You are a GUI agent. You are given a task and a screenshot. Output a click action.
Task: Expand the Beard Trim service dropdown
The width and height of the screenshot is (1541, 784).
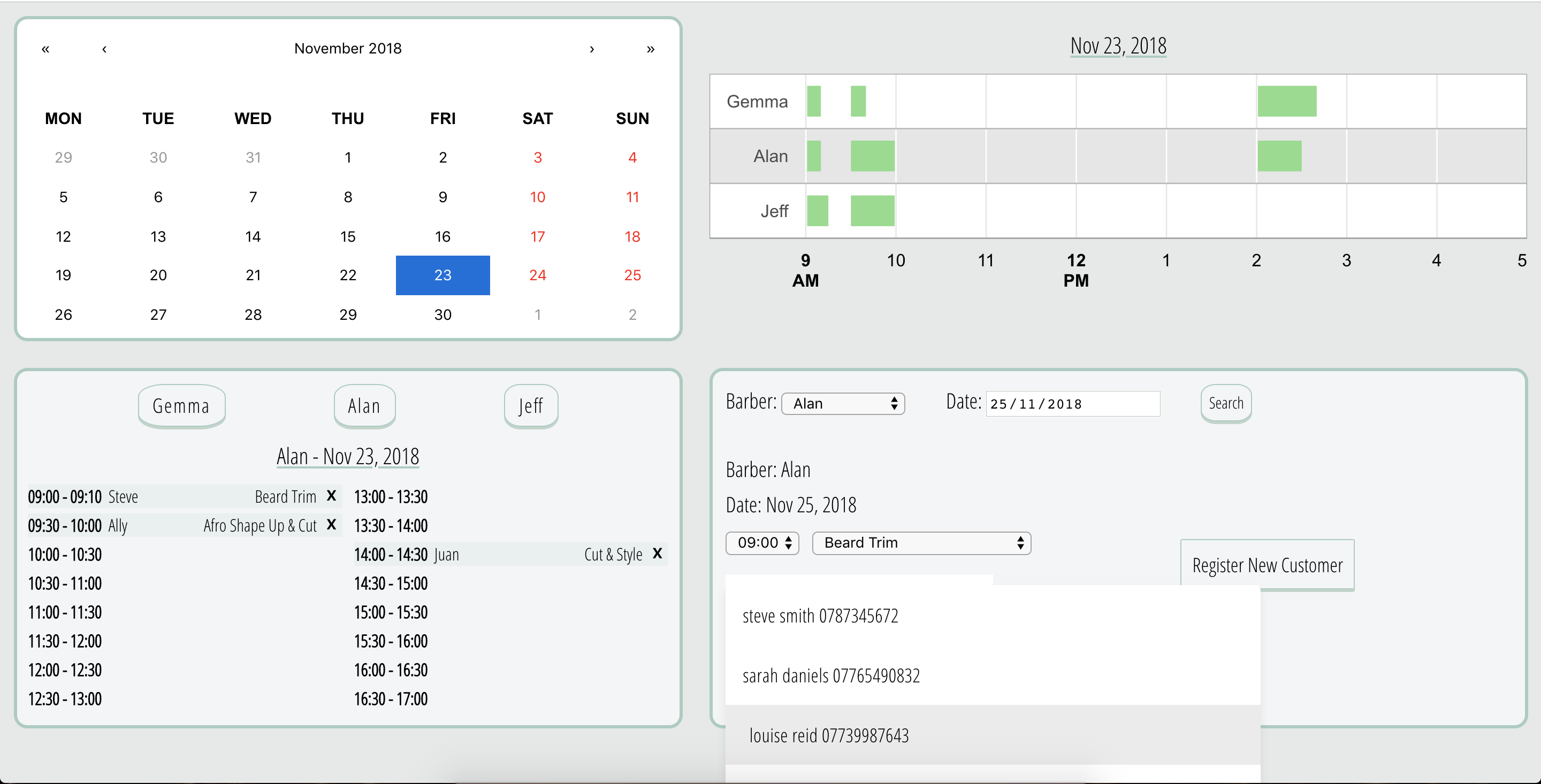[x=921, y=543]
